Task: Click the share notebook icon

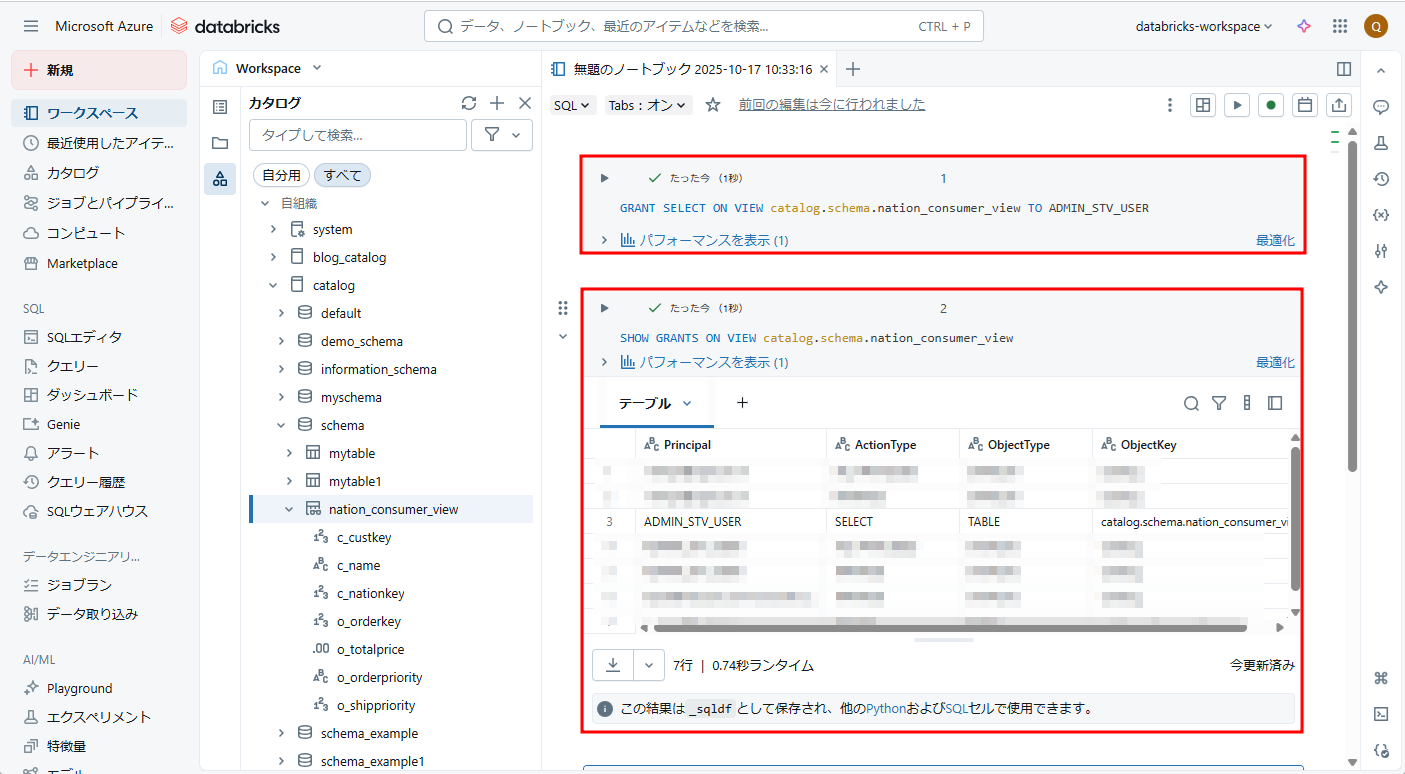Action: (x=1339, y=105)
